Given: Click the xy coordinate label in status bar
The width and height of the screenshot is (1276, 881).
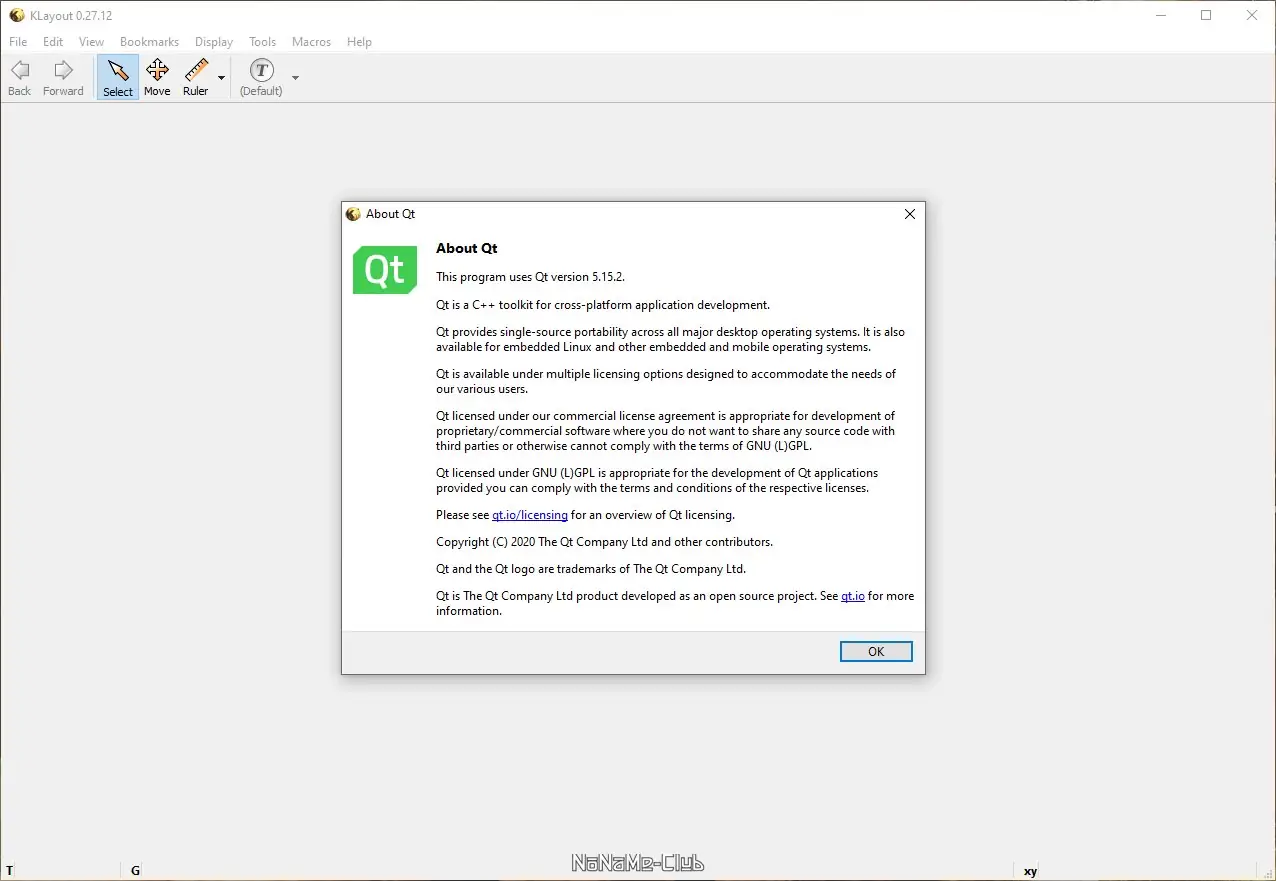Looking at the screenshot, I should click(x=1030, y=871).
